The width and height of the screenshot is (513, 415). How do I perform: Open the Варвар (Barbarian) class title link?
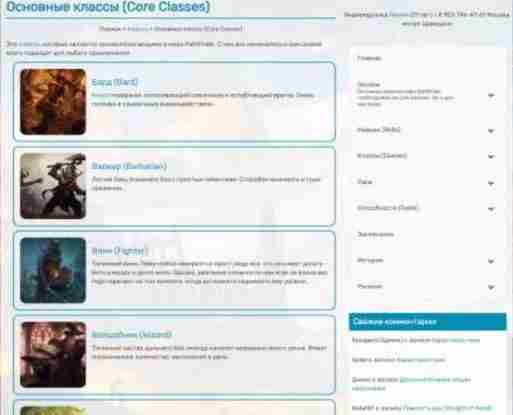pos(129,166)
